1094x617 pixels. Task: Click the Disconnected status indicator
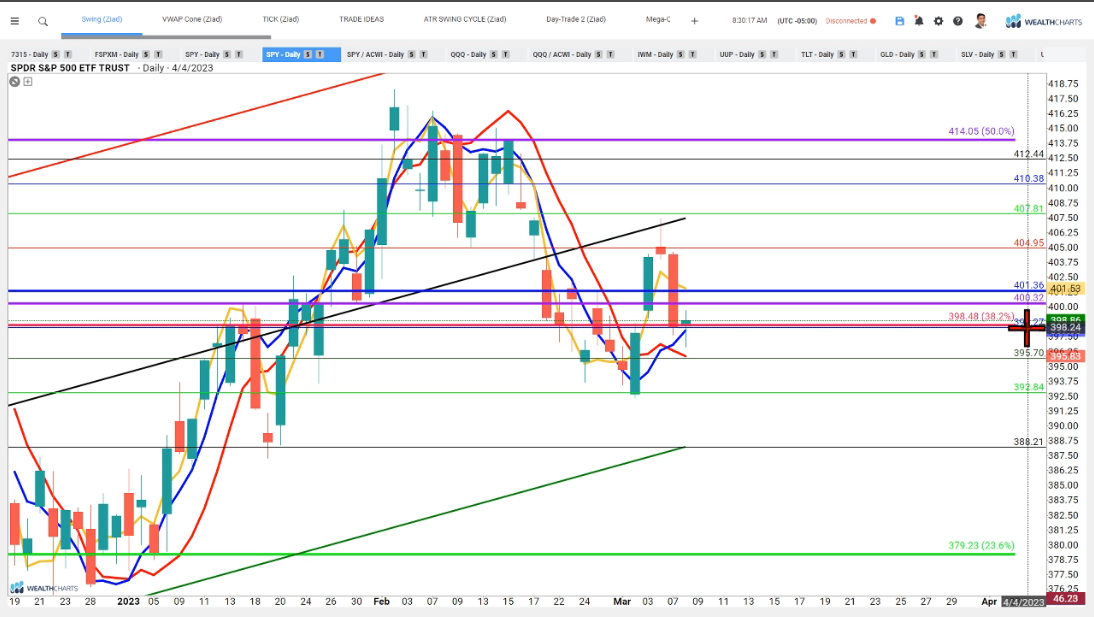[x=851, y=21]
